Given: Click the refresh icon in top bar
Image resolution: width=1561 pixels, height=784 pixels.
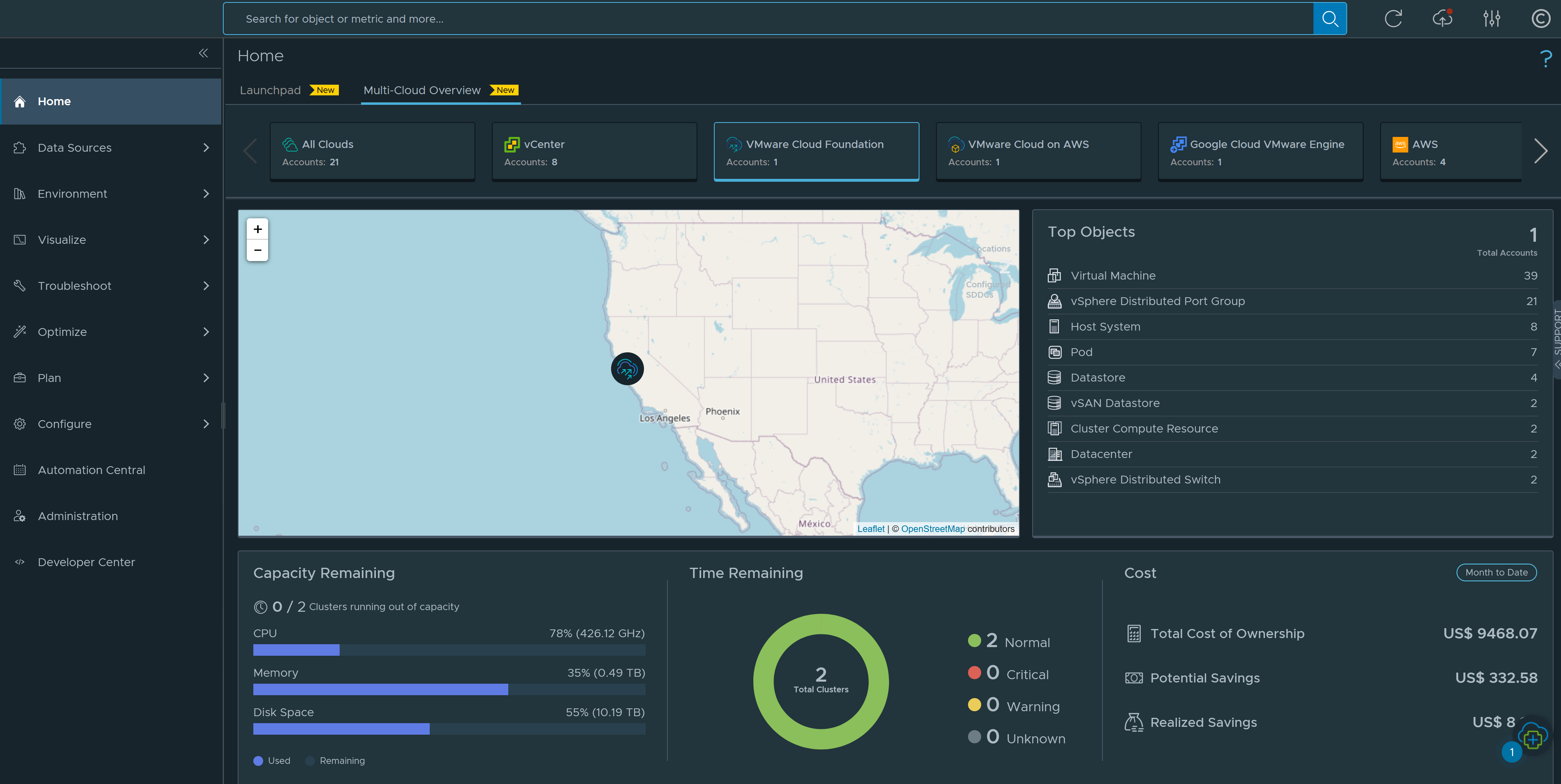Looking at the screenshot, I should [x=1393, y=19].
